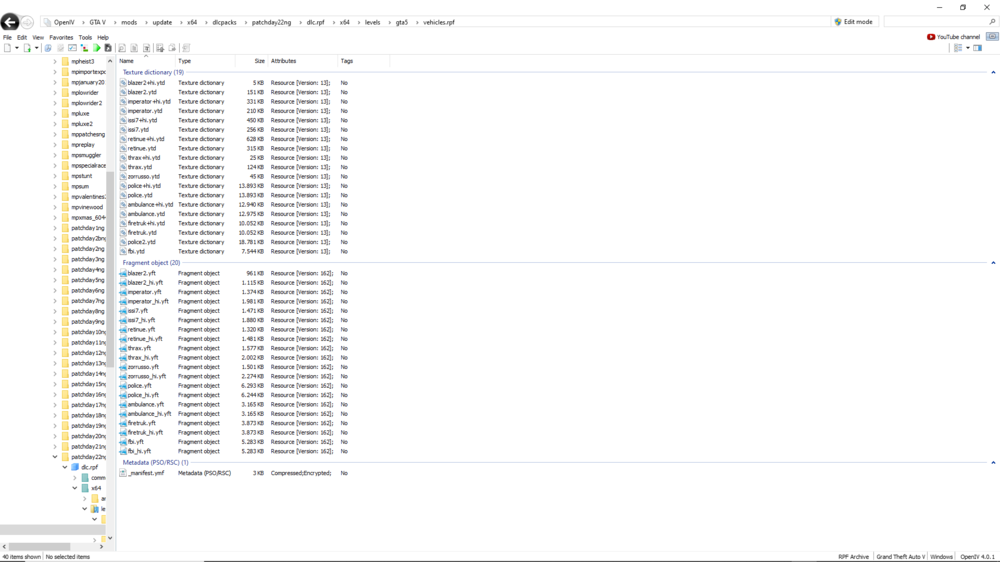Screen dimensions: 1000x562
Task: Click the thrax_hi.yft file icon
Action: coord(123,358)
